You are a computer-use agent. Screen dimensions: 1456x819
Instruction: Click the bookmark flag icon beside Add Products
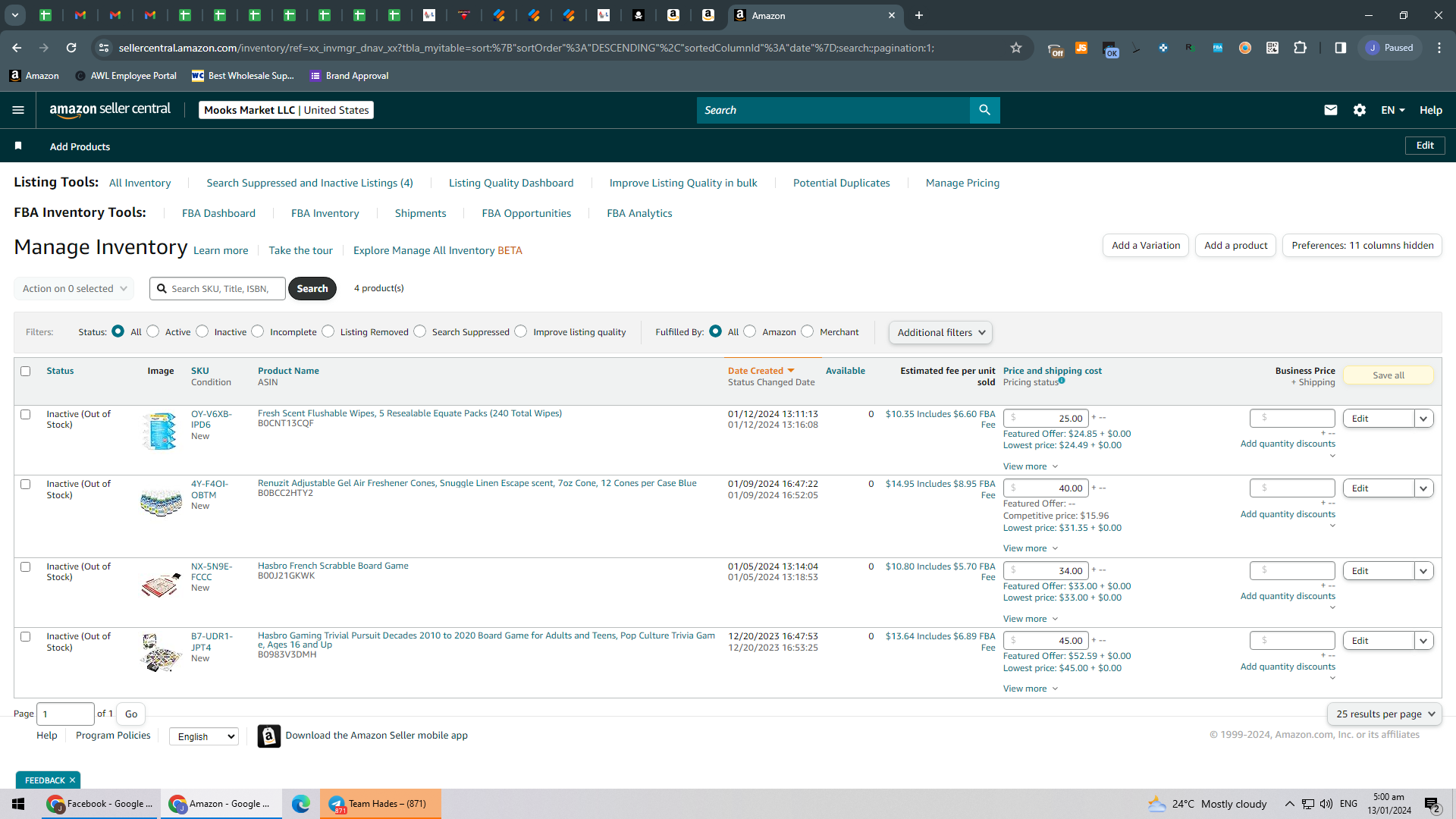(18, 146)
